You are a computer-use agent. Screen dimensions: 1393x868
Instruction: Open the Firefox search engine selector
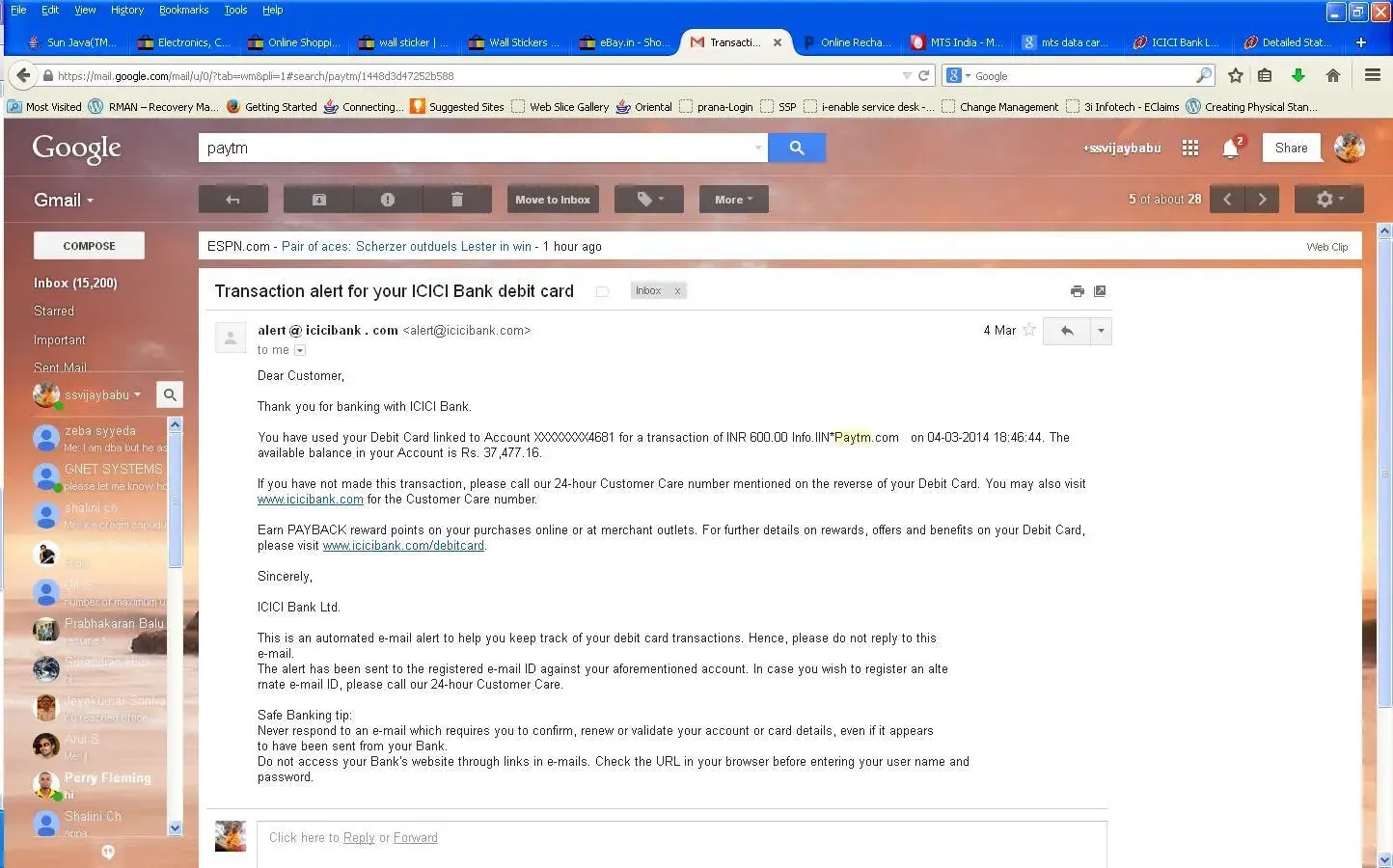tap(957, 75)
